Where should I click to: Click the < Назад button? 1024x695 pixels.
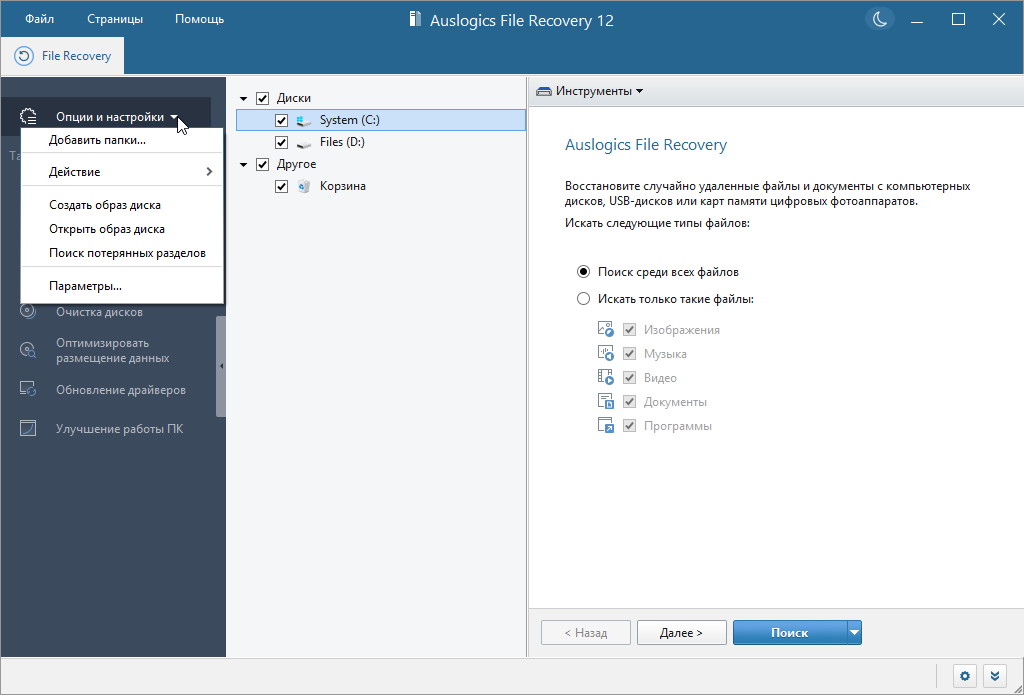tap(586, 632)
